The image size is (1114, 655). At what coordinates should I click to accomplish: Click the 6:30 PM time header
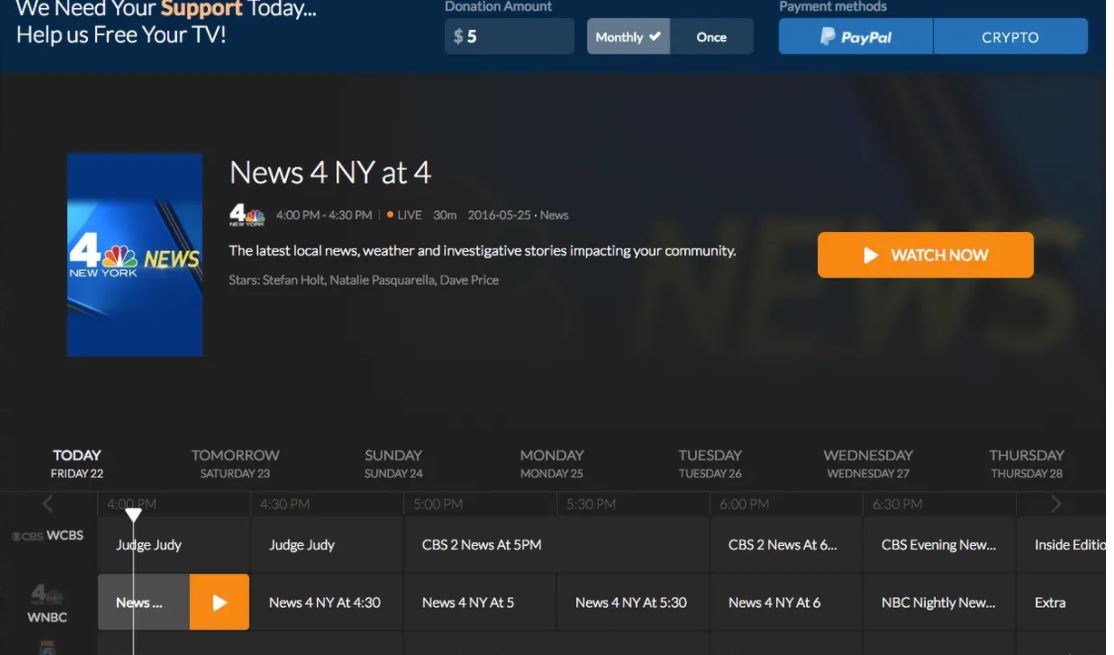pyautogui.click(x=897, y=504)
